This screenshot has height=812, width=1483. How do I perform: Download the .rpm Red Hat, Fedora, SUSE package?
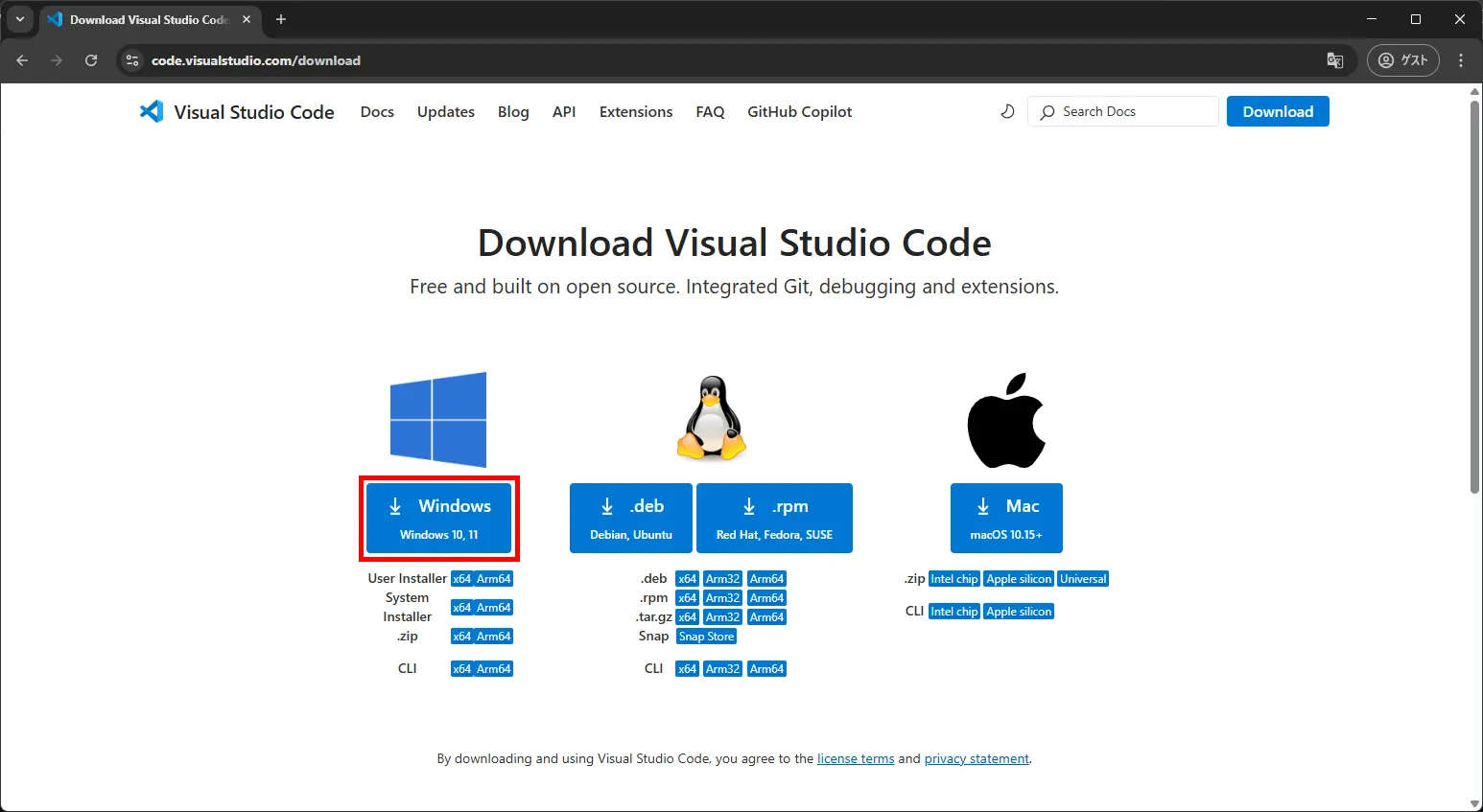pos(774,518)
